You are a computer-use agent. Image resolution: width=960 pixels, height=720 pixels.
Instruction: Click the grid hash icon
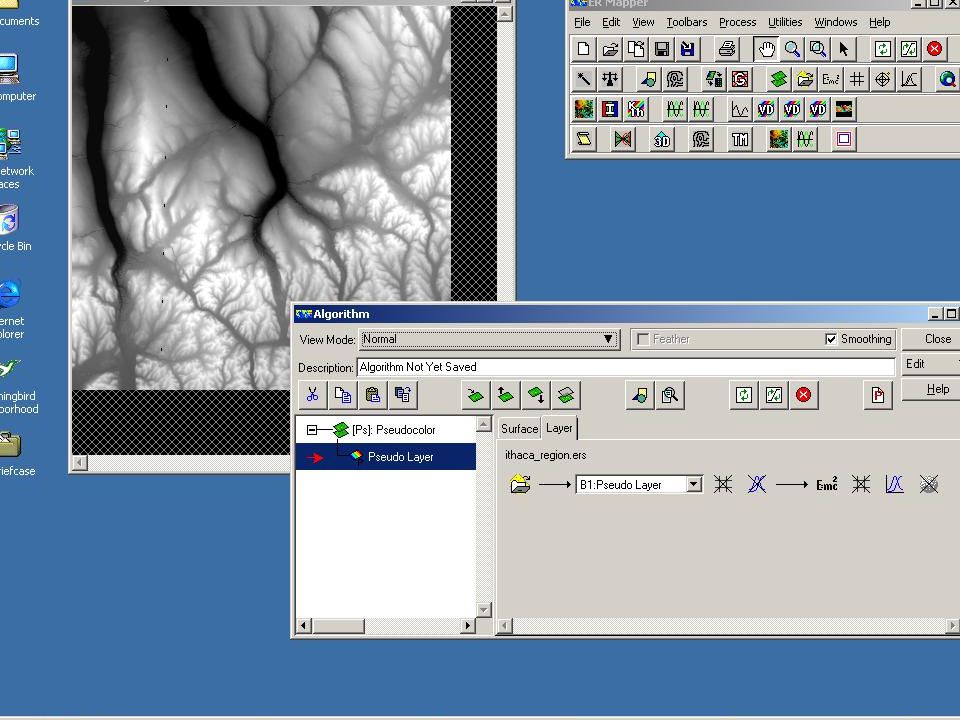tap(857, 79)
